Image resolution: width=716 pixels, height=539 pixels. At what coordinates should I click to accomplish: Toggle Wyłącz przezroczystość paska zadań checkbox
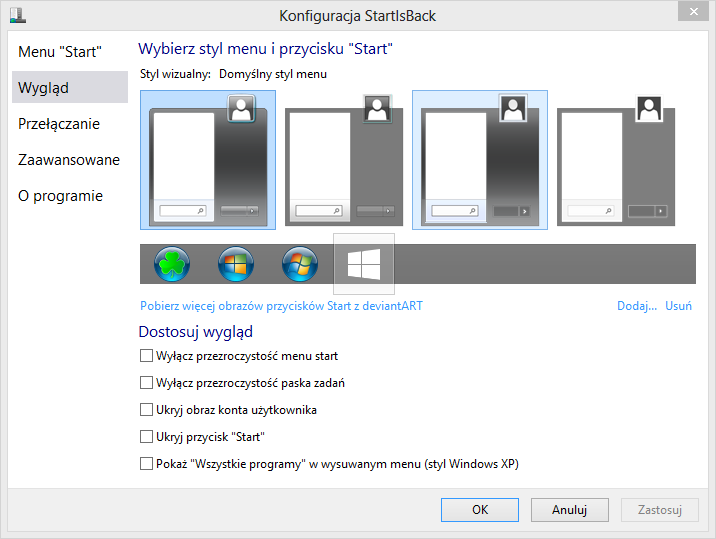coord(146,382)
